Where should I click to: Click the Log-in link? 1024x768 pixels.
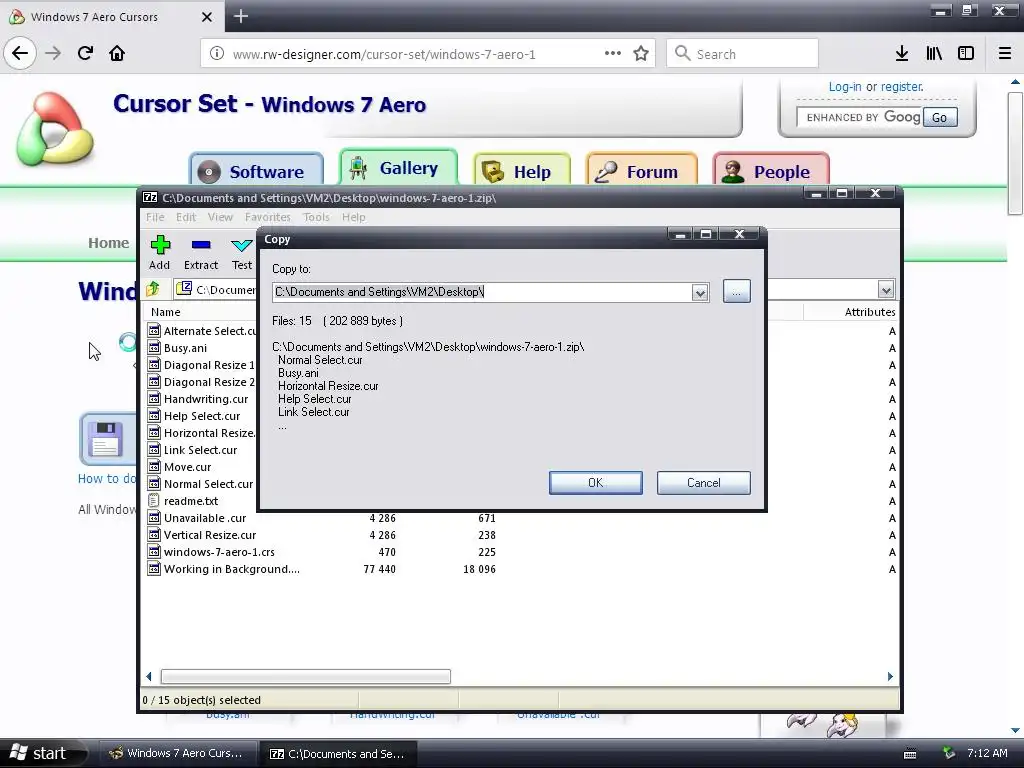click(x=844, y=86)
